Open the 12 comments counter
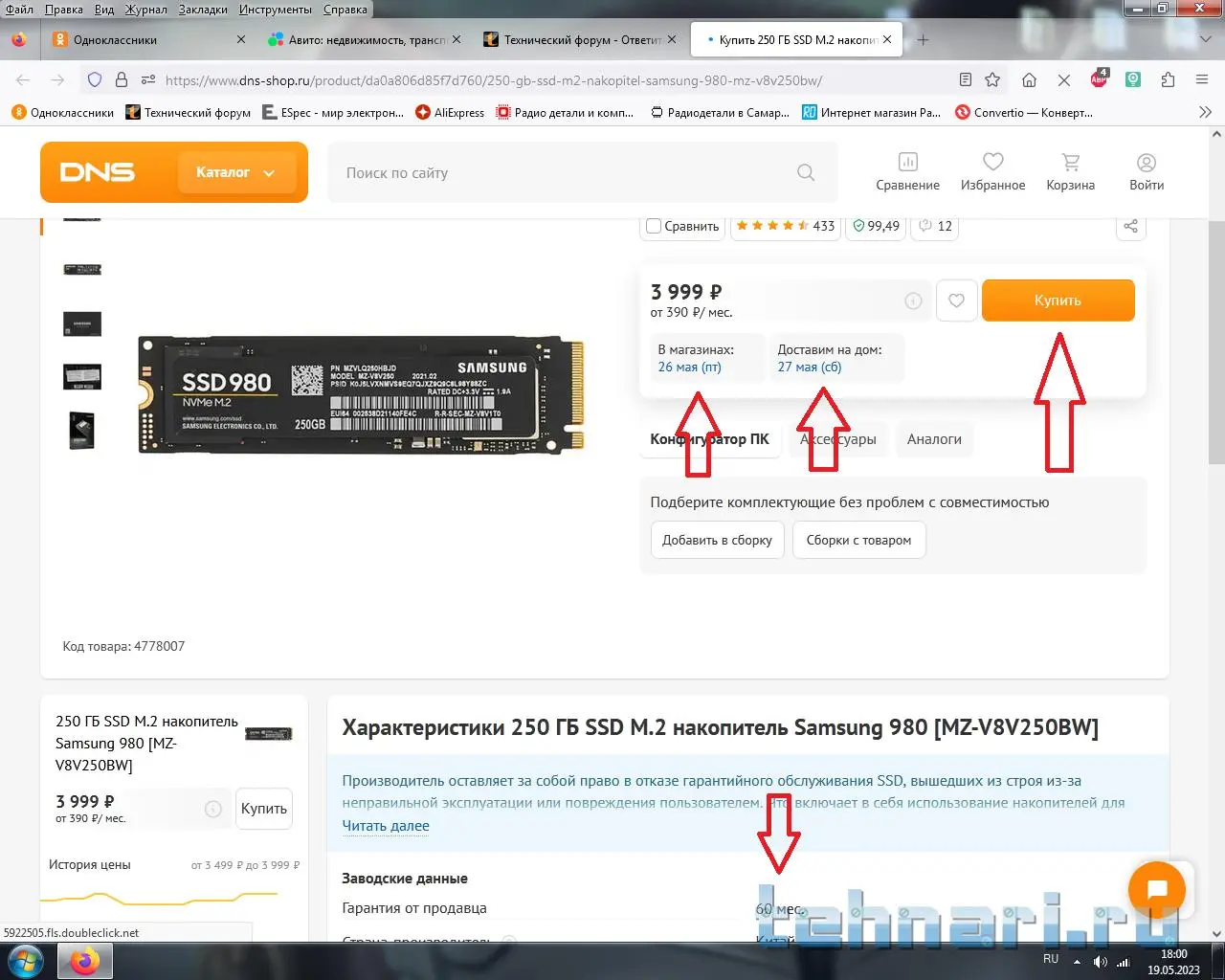1225x980 pixels. pos(935,227)
